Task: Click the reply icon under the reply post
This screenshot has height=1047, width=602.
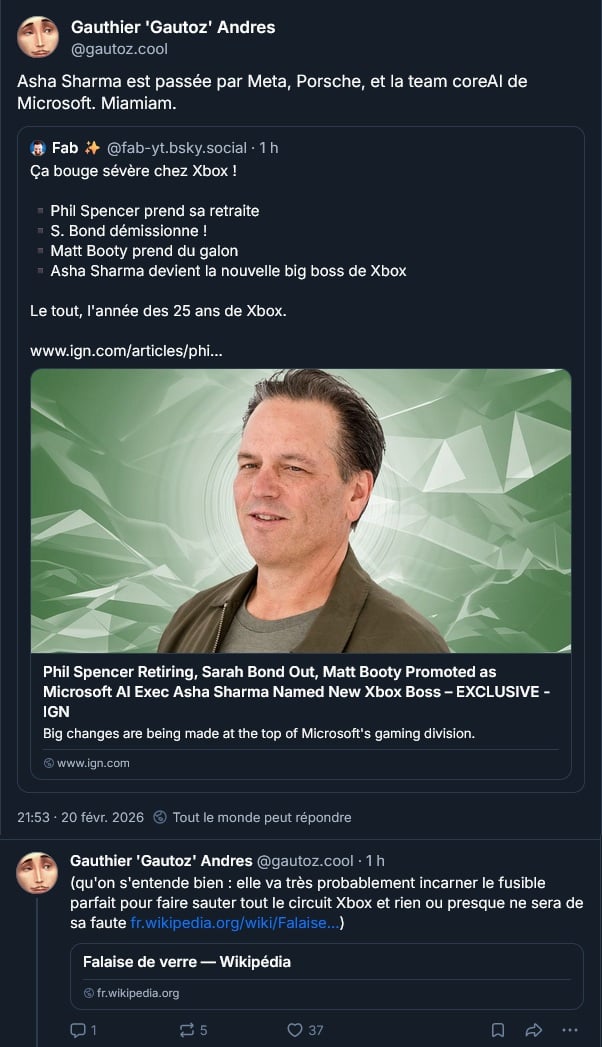Action: pos(78,1030)
